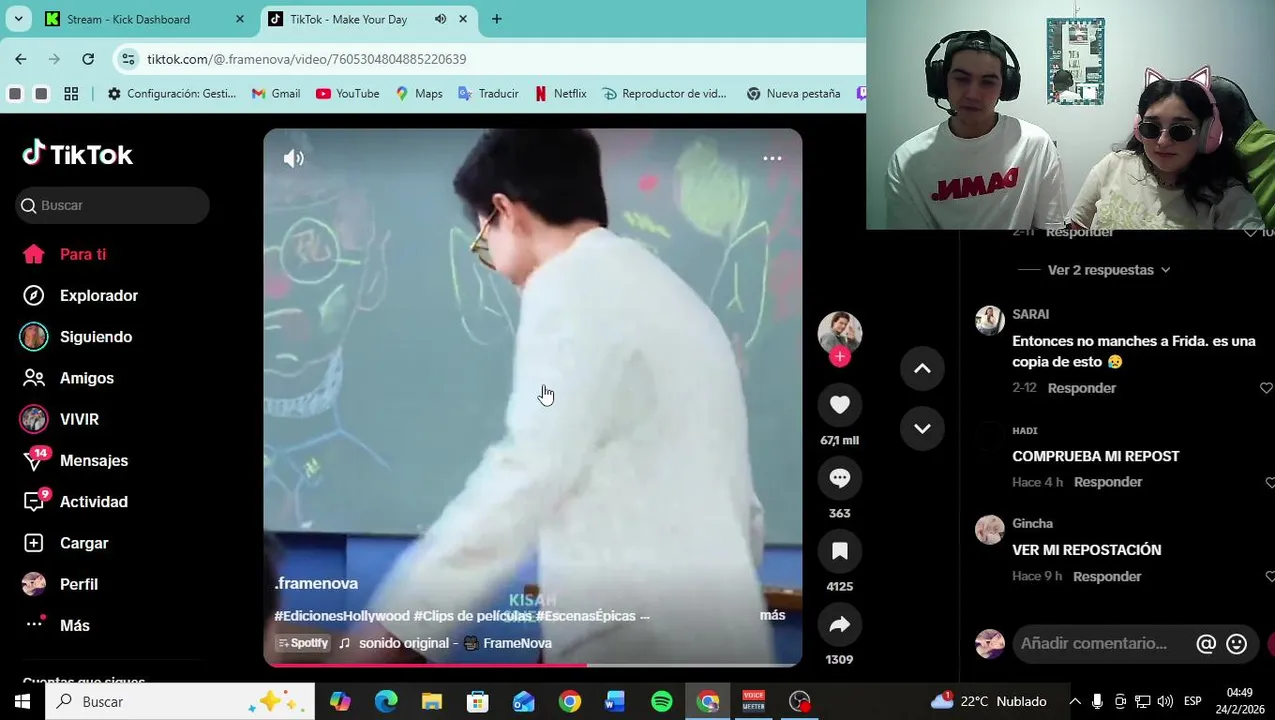Open the Windows Start menu
The image size is (1275, 720).
point(22,701)
